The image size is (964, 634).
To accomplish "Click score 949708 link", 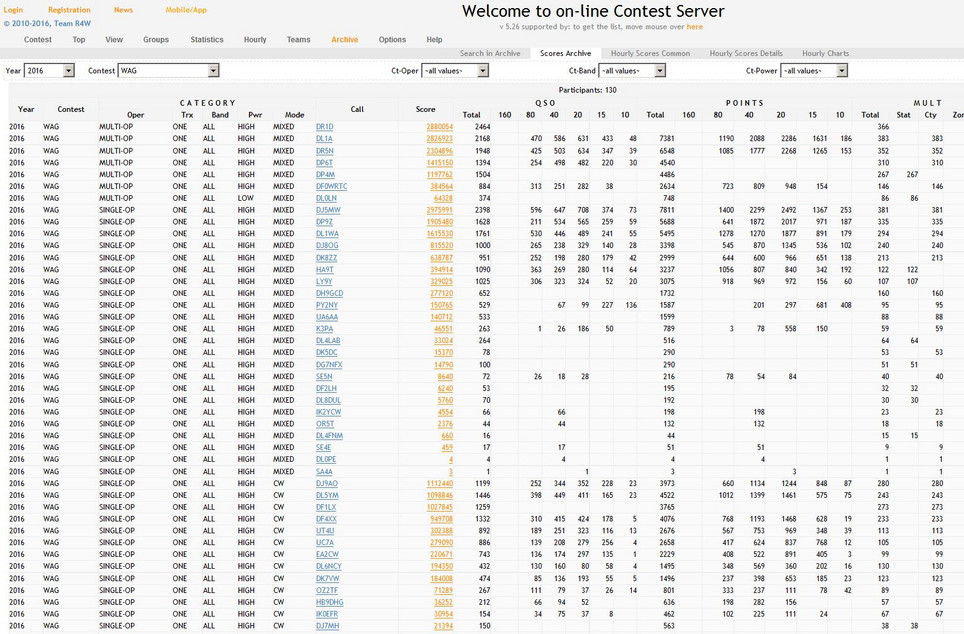I will point(441,519).
